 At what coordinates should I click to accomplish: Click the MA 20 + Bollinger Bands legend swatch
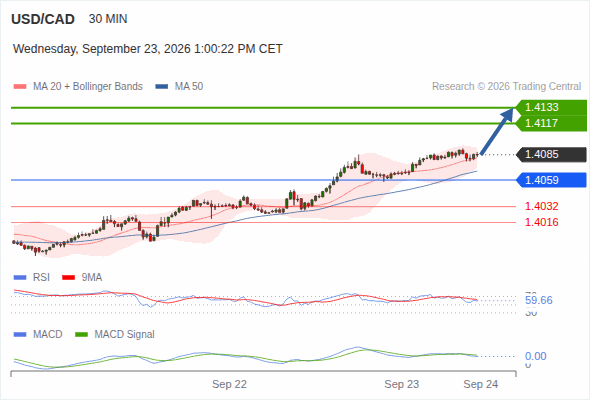pyautogui.click(x=20, y=87)
